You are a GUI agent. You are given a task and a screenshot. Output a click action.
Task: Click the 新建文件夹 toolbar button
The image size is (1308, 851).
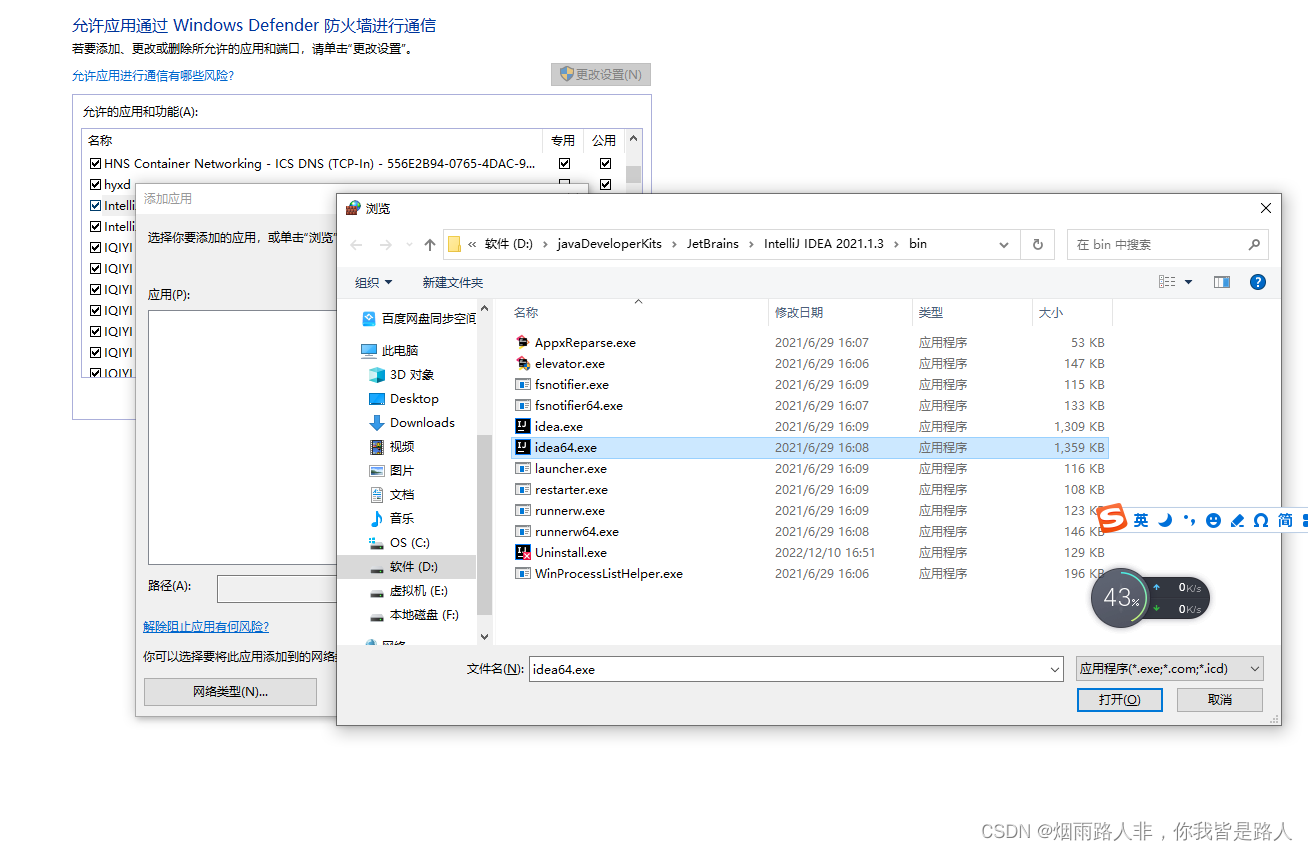(453, 283)
